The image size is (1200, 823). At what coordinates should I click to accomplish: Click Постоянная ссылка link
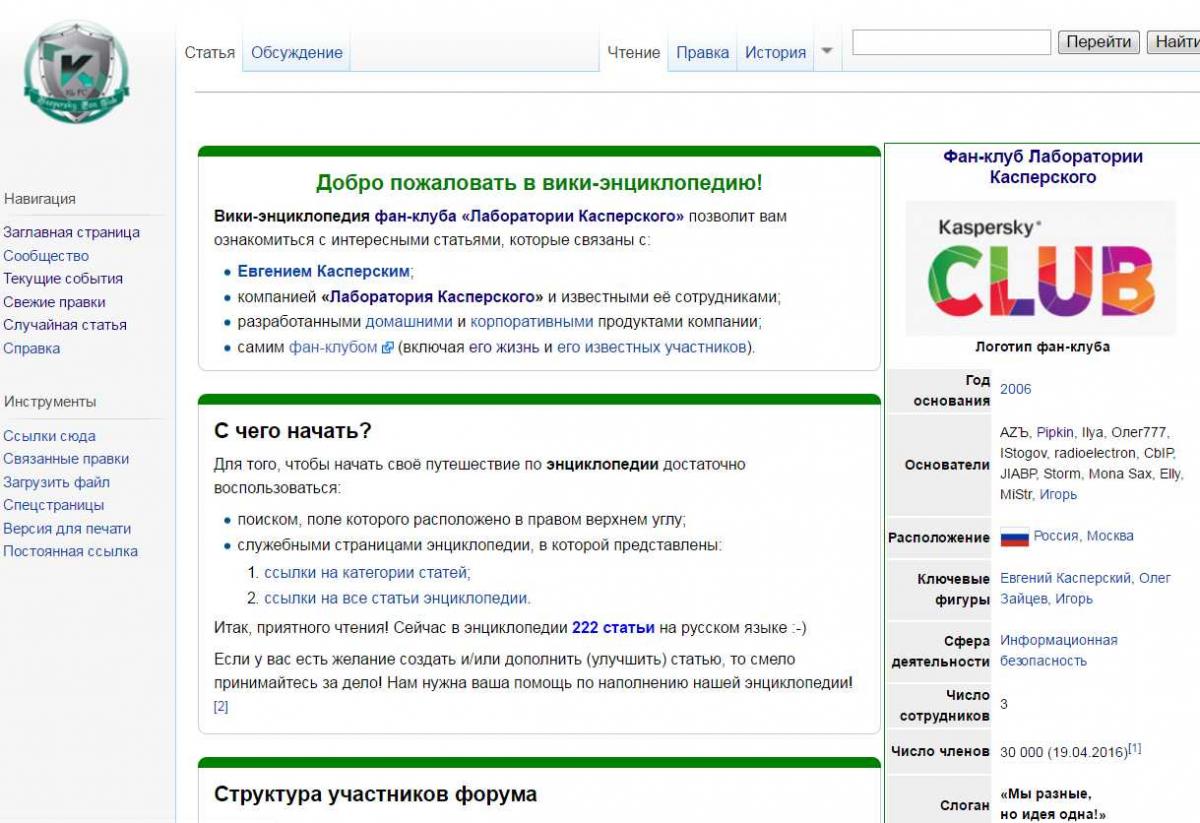tap(71, 552)
